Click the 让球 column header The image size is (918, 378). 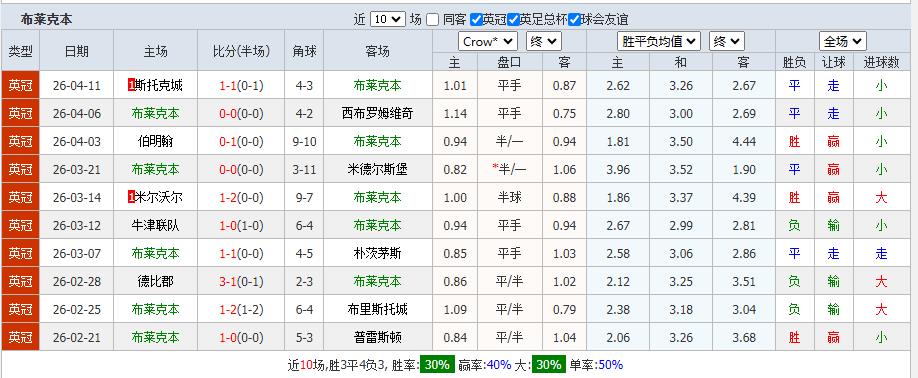pyautogui.click(x=834, y=62)
